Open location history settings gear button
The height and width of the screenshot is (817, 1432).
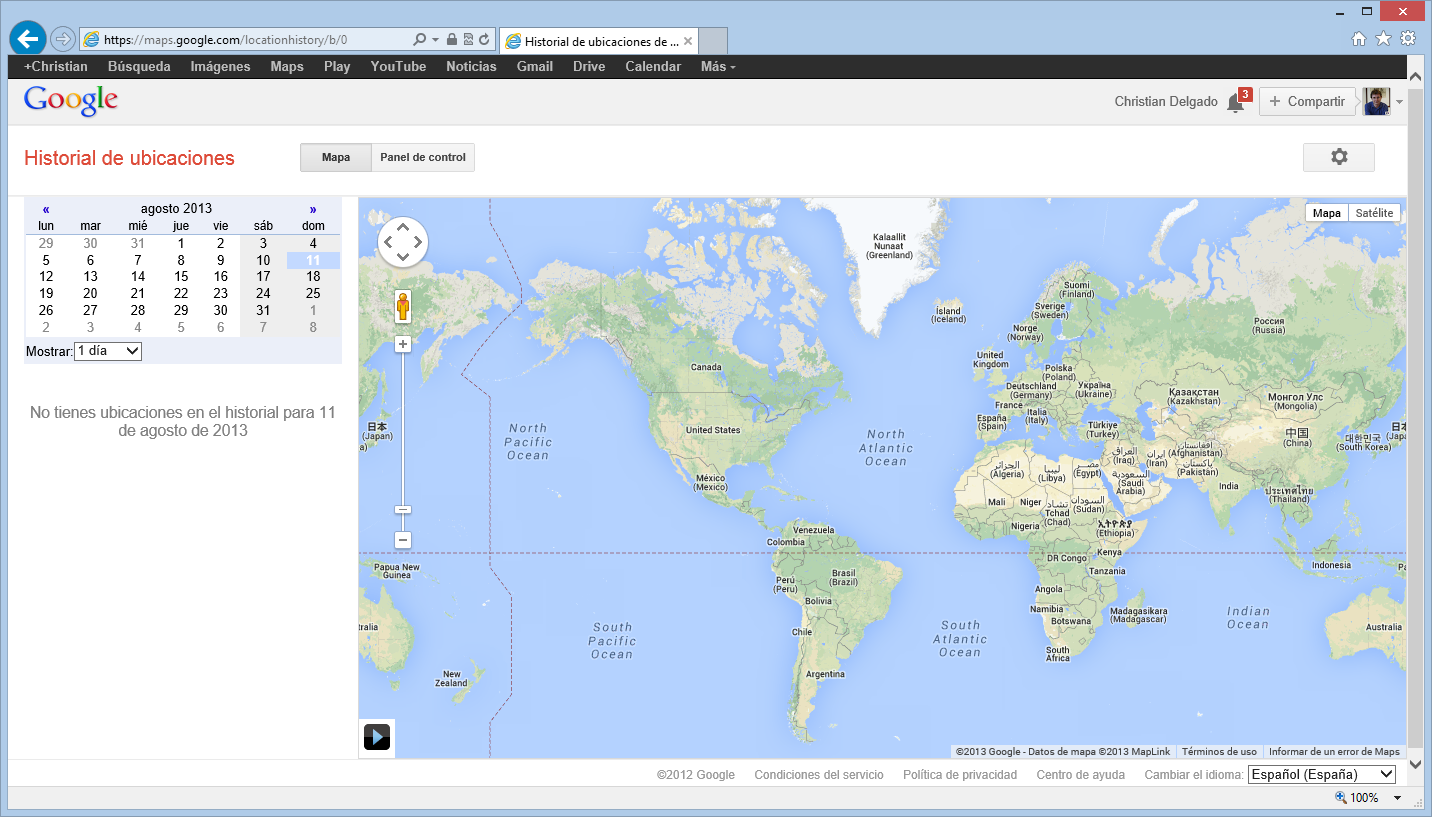(x=1339, y=157)
